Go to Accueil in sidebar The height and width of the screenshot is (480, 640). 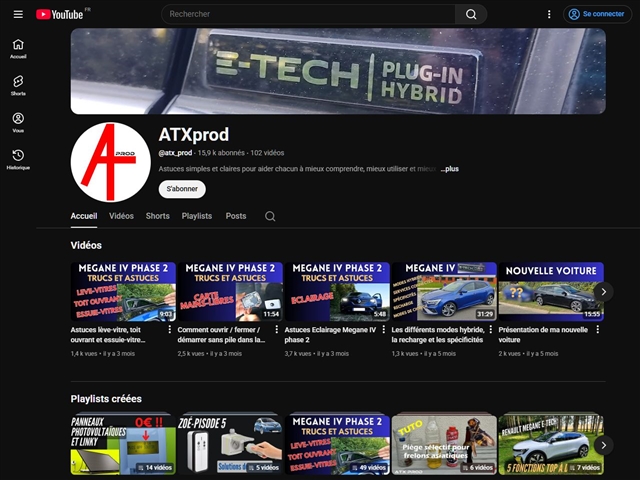[18, 48]
